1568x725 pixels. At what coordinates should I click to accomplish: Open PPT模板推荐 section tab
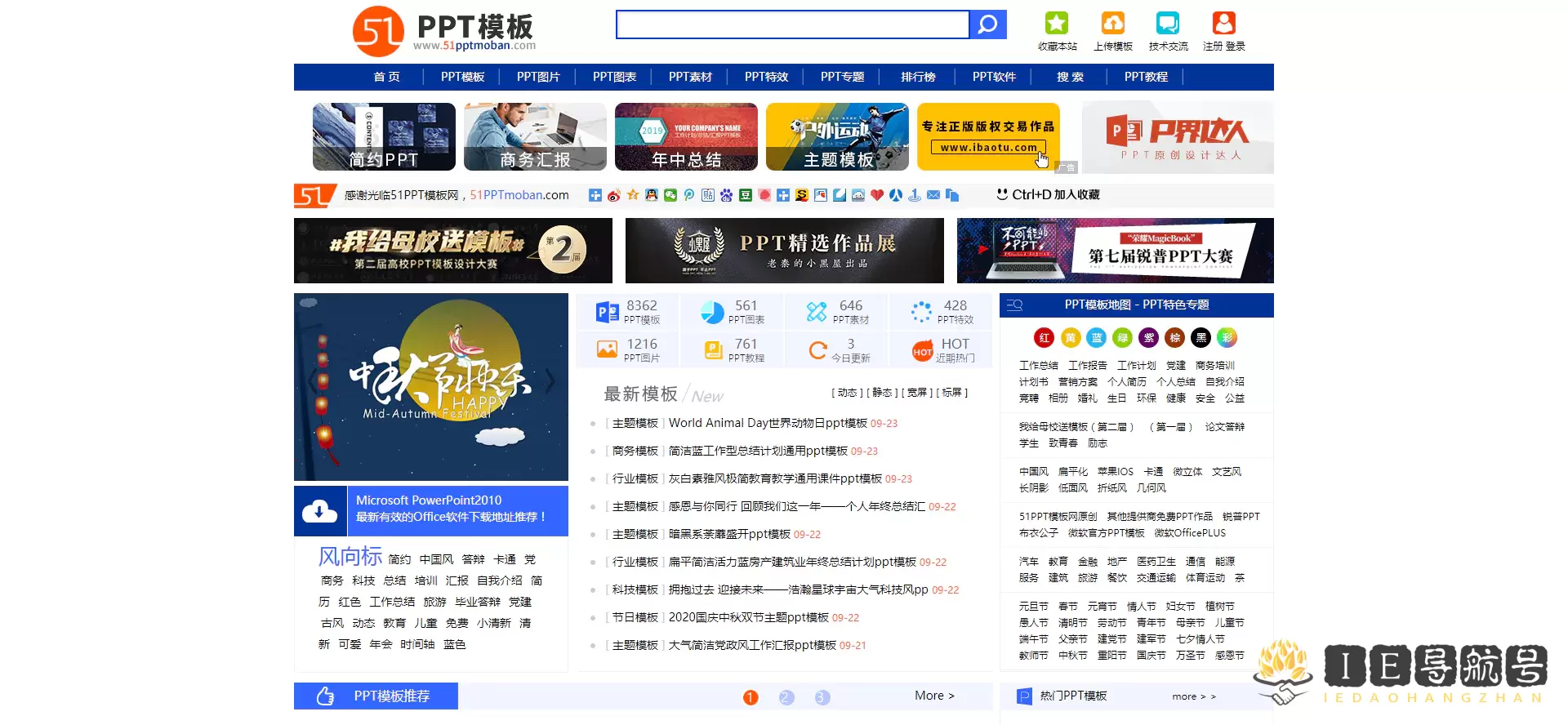376,696
